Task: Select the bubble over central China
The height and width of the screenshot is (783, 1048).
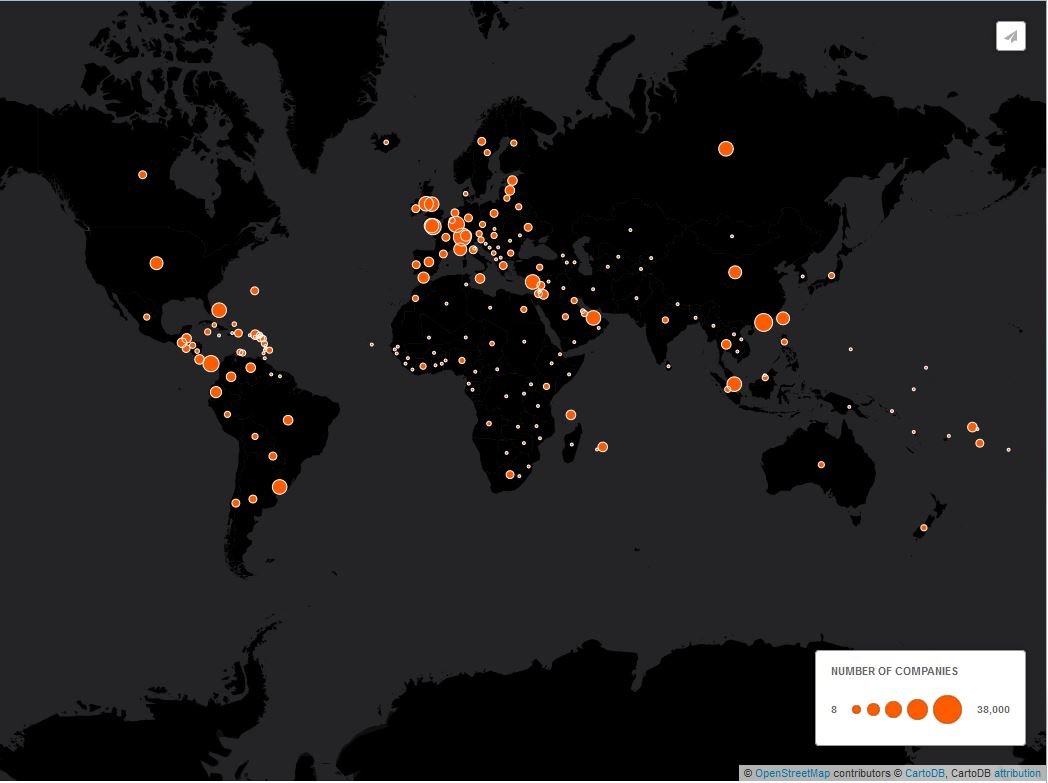Action: coord(735,272)
